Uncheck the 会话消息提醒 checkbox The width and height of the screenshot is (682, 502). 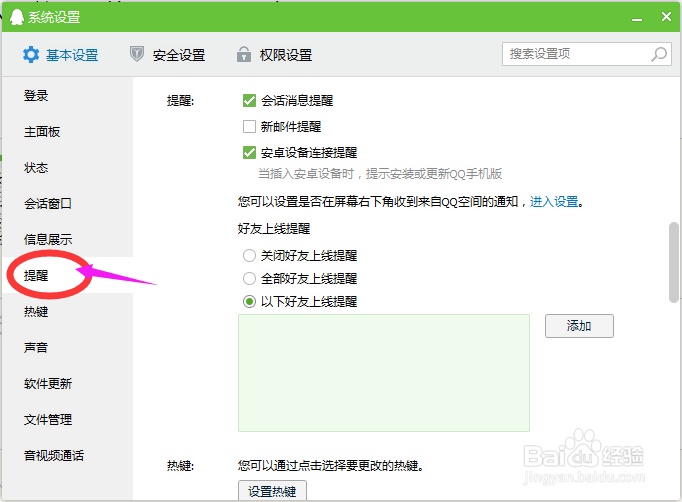(249, 100)
